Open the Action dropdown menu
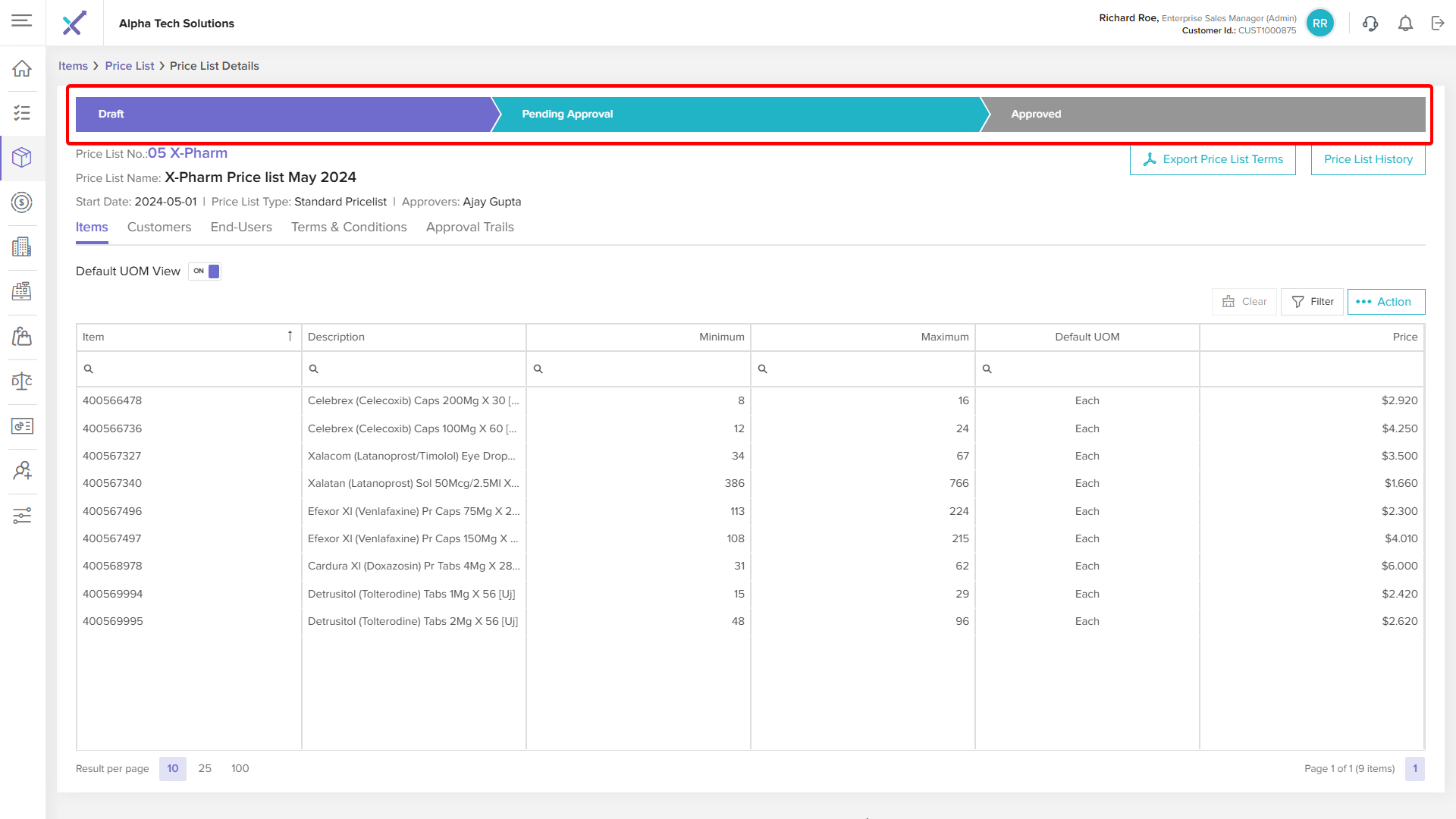The width and height of the screenshot is (1456, 819). tap(1385, 302)
